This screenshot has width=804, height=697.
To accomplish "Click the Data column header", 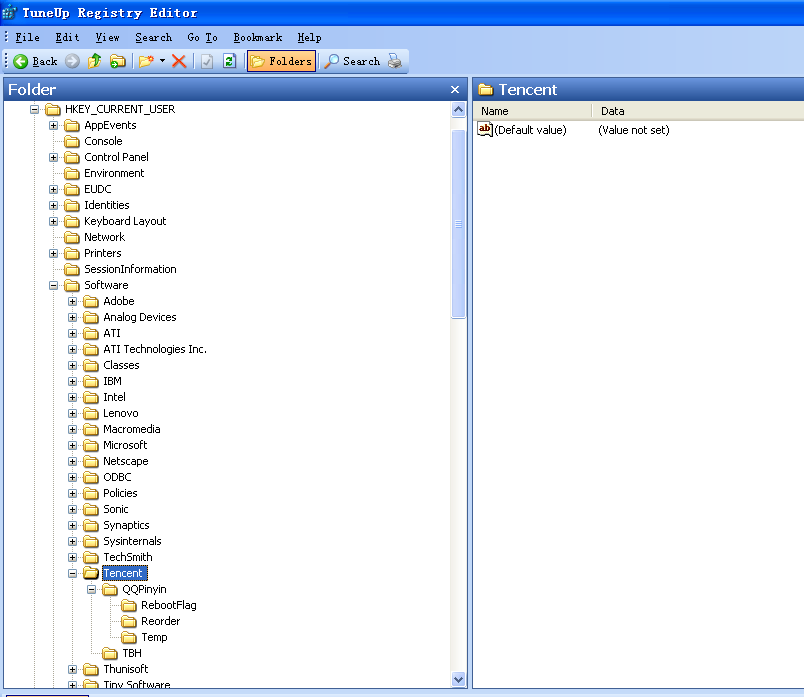I will 612,111.
